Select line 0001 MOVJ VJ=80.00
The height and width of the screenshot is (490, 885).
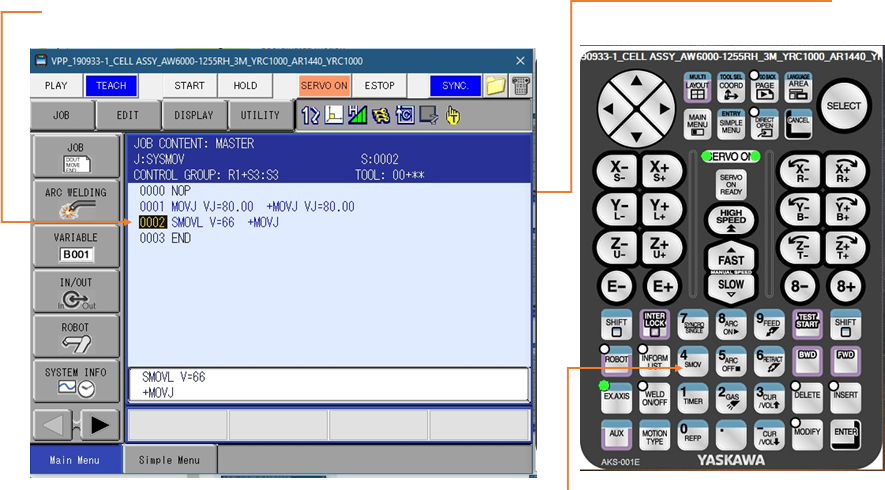247,207
